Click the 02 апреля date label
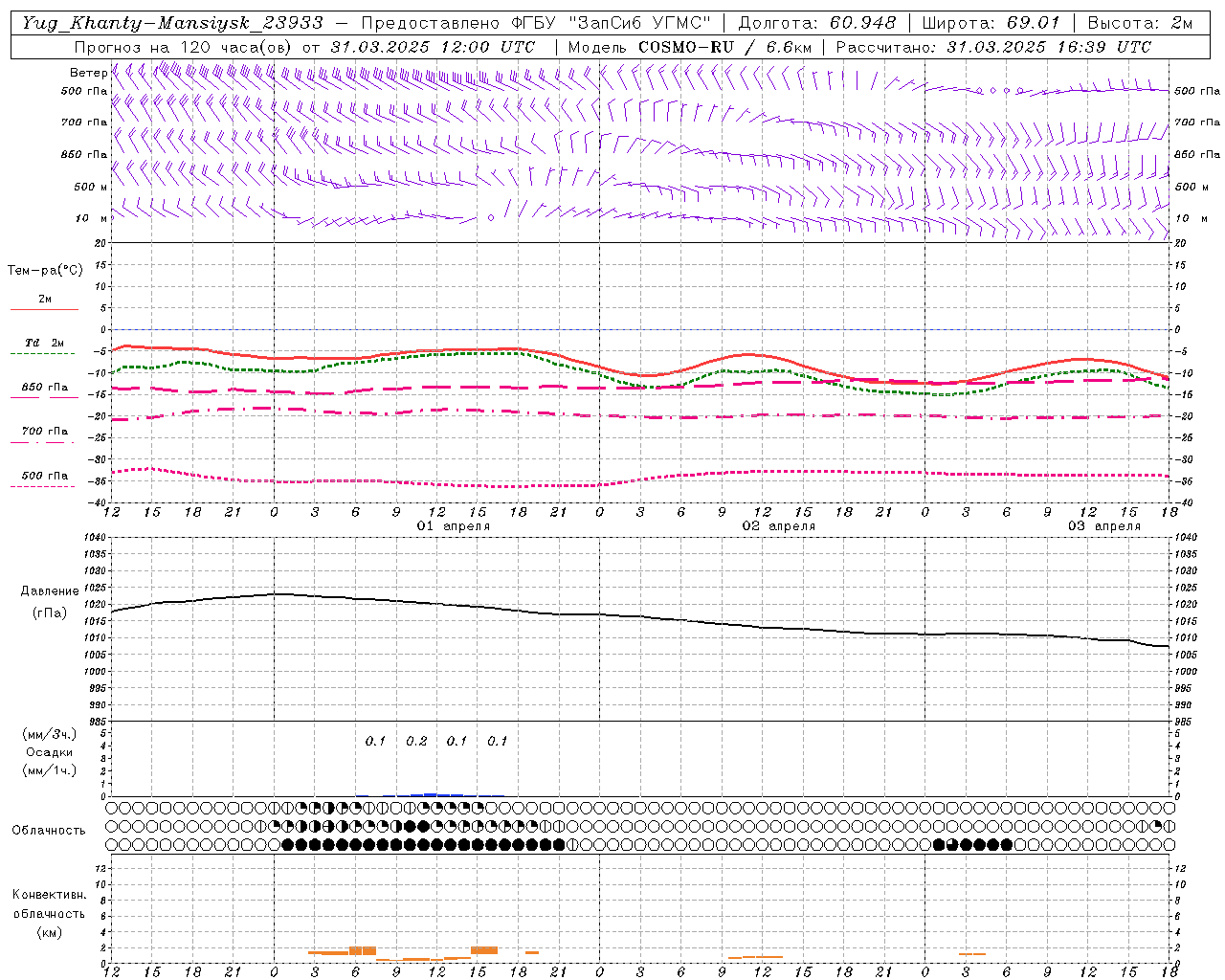Viewport: 1225px width, 980px height. click(x=779, y=526)
